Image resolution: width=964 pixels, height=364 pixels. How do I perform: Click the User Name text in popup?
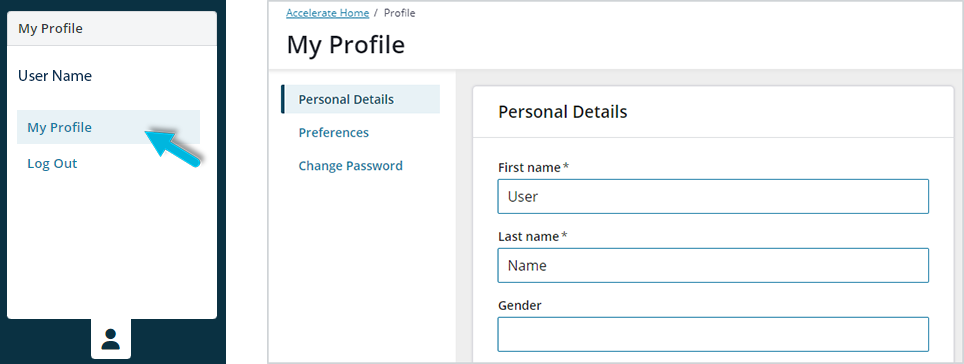tap(55, 76)
